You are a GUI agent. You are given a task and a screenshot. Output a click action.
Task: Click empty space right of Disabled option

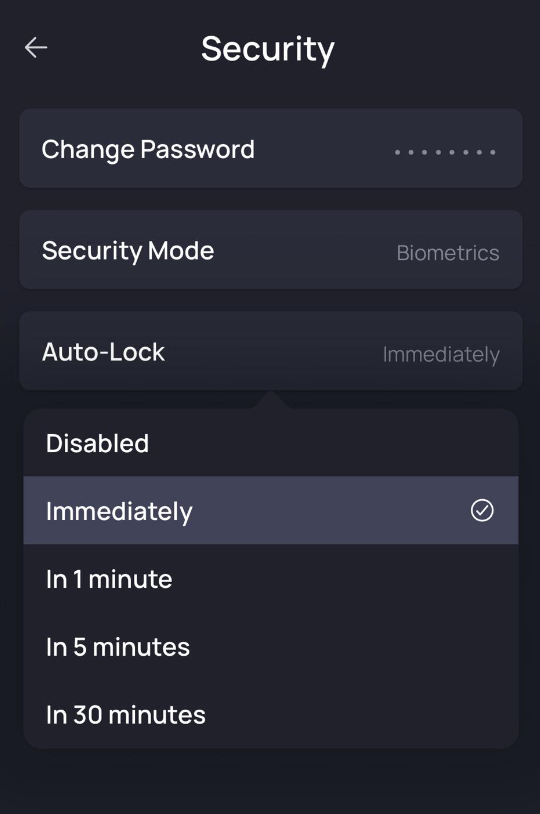coord(332,443)
